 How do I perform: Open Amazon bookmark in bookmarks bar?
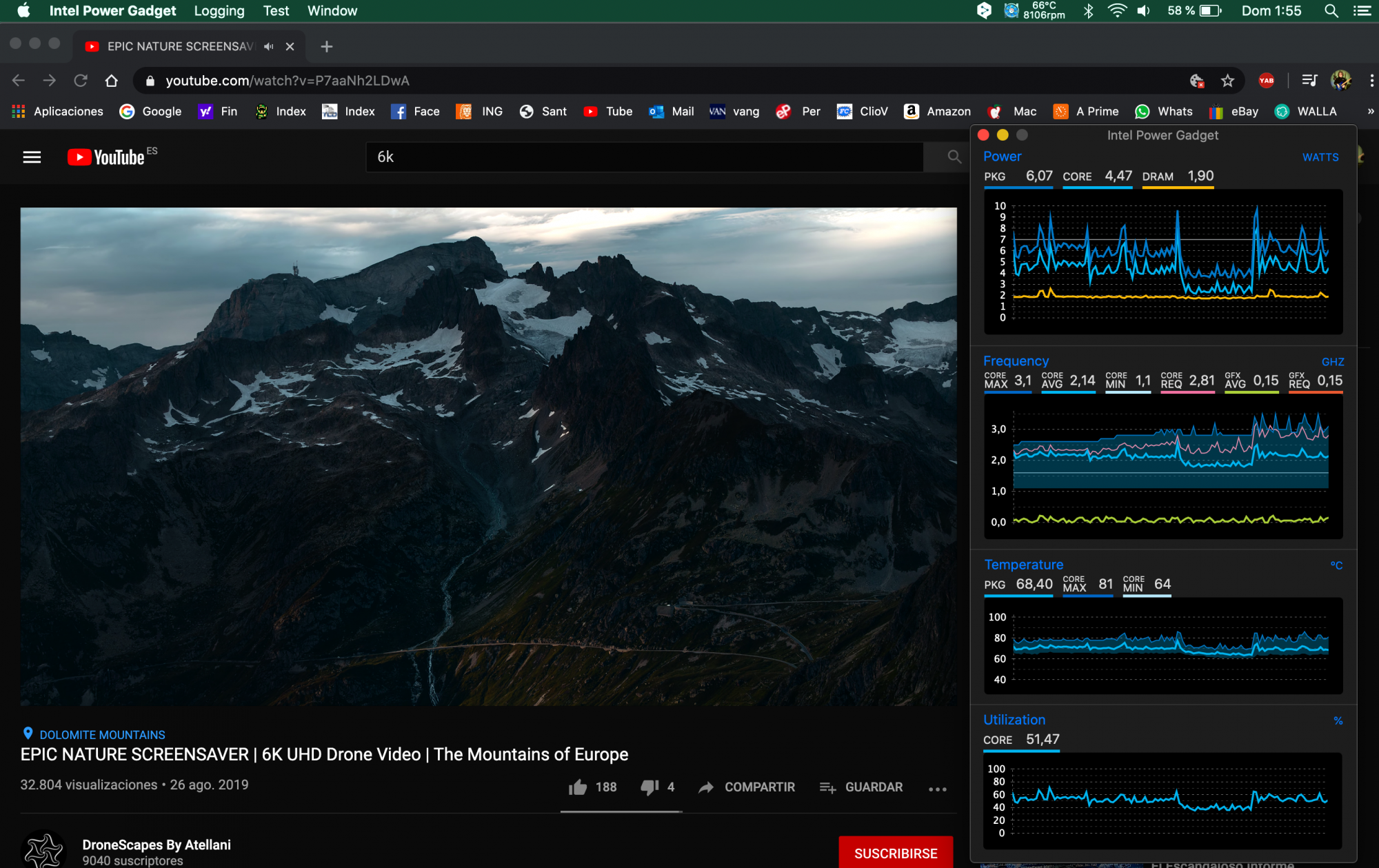(x=937, y=111)
